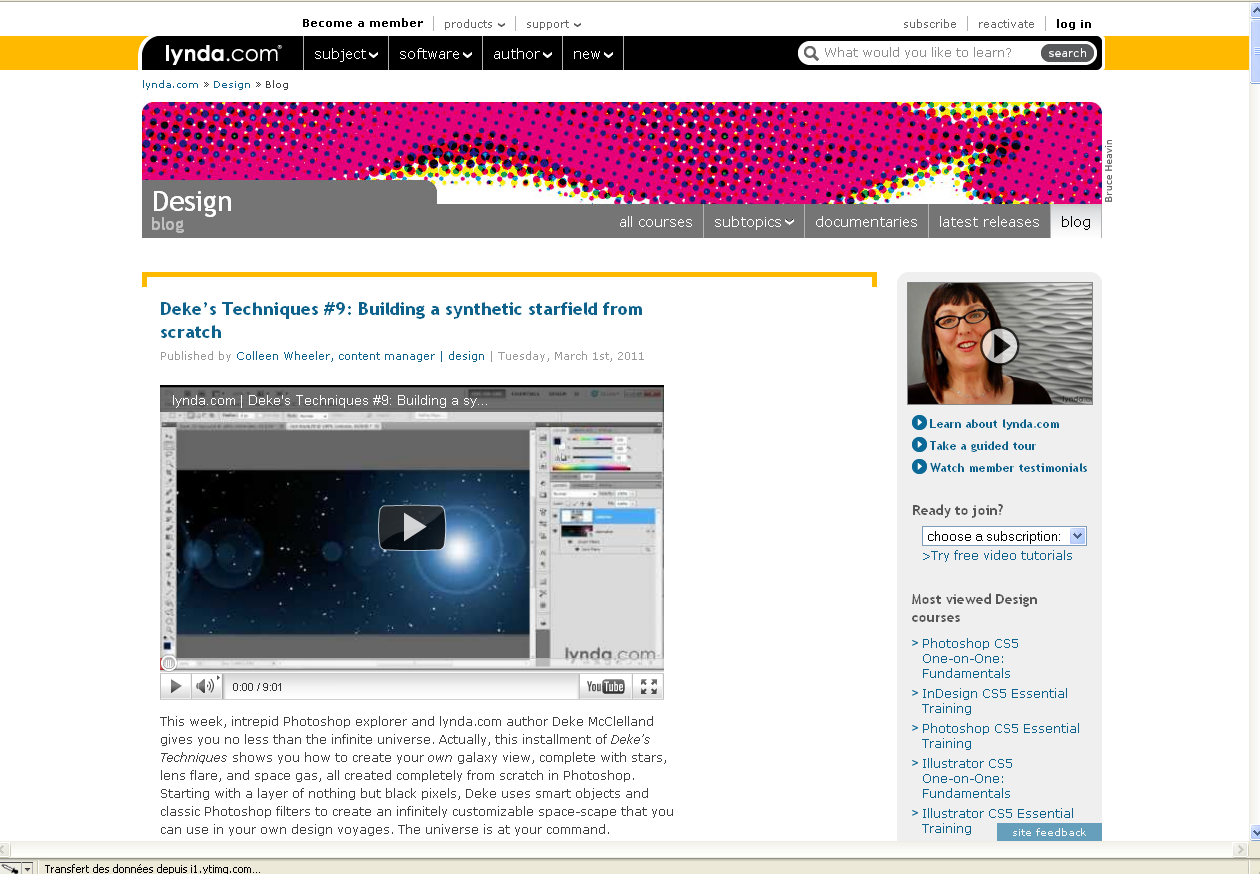Click the lynda.com logo
Viewport: 1260px width, 874px height.
223,54
